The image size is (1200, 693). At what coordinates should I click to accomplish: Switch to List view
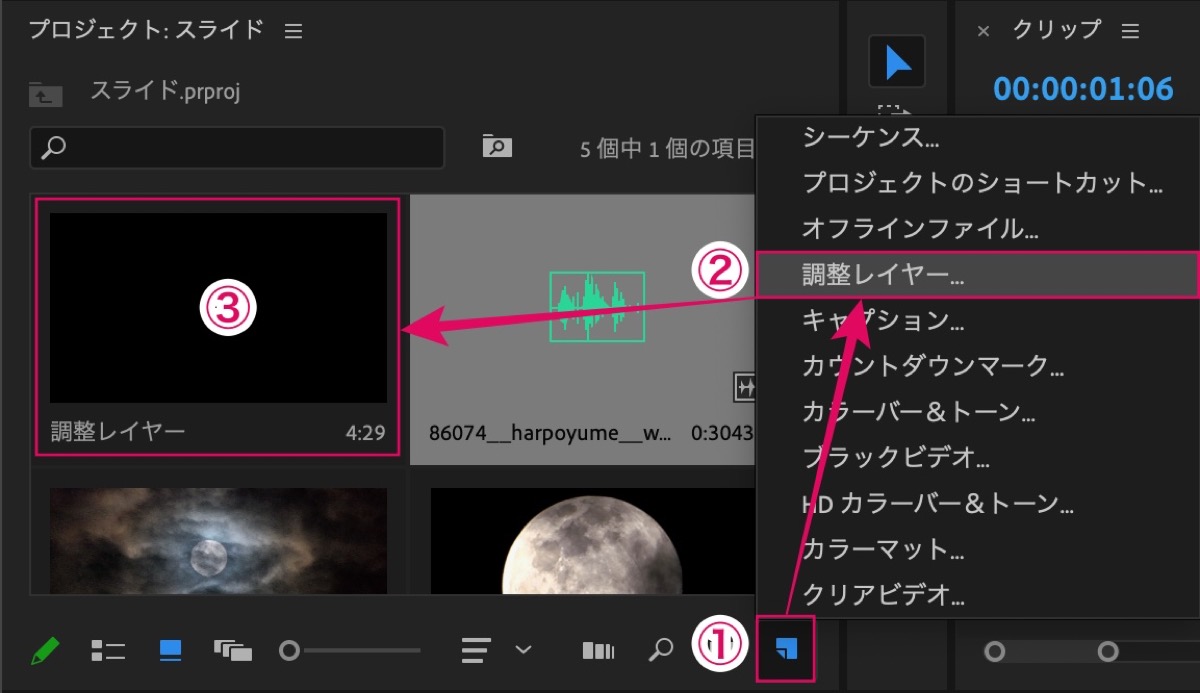coord(108,651)
